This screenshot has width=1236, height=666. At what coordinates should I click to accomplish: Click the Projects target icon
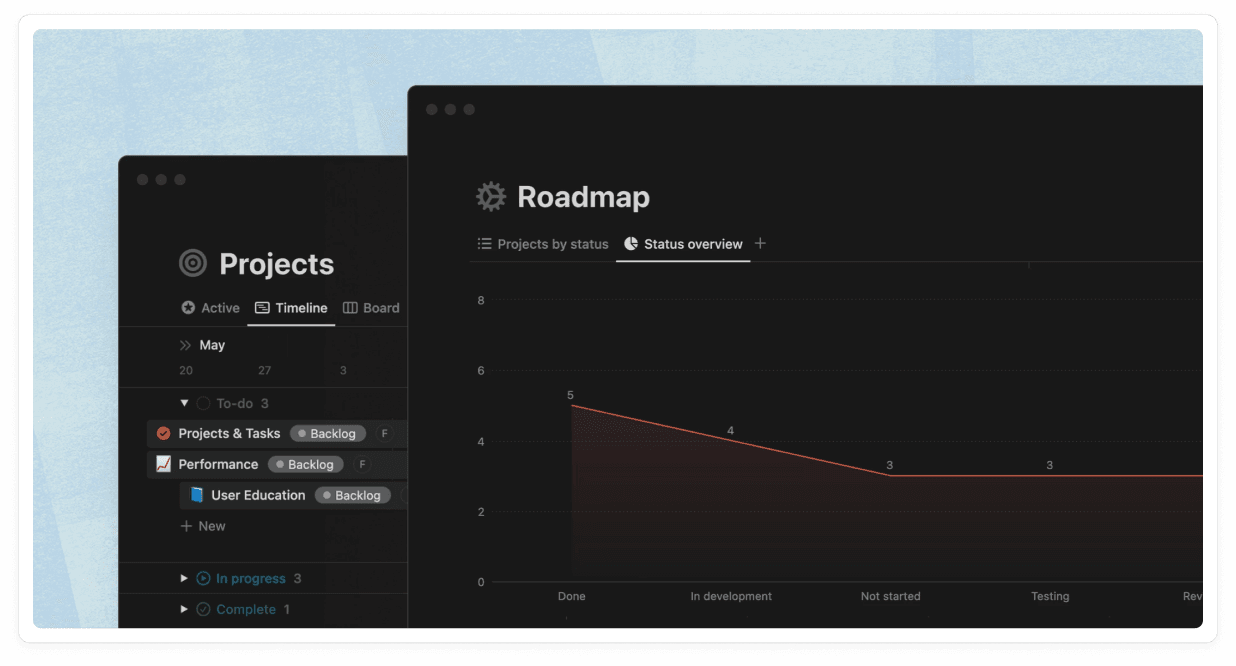[x=193, y=264]
